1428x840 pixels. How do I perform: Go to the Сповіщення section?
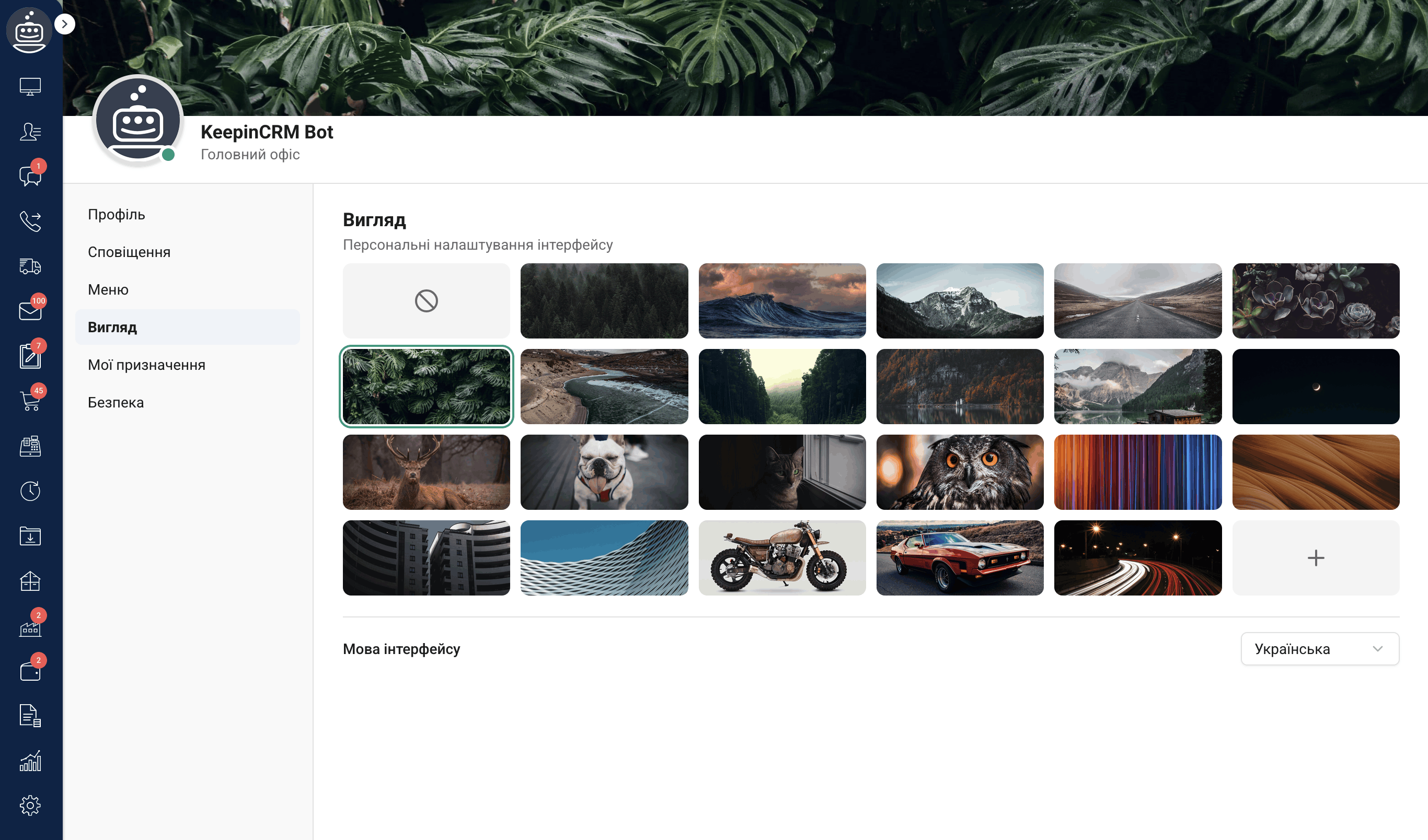[129, 252]
